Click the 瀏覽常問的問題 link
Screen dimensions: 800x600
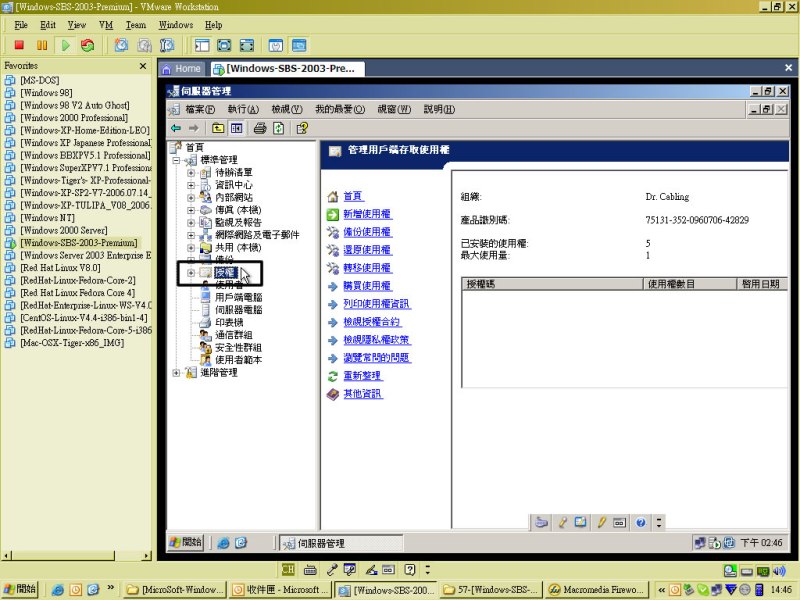[377, 358]
